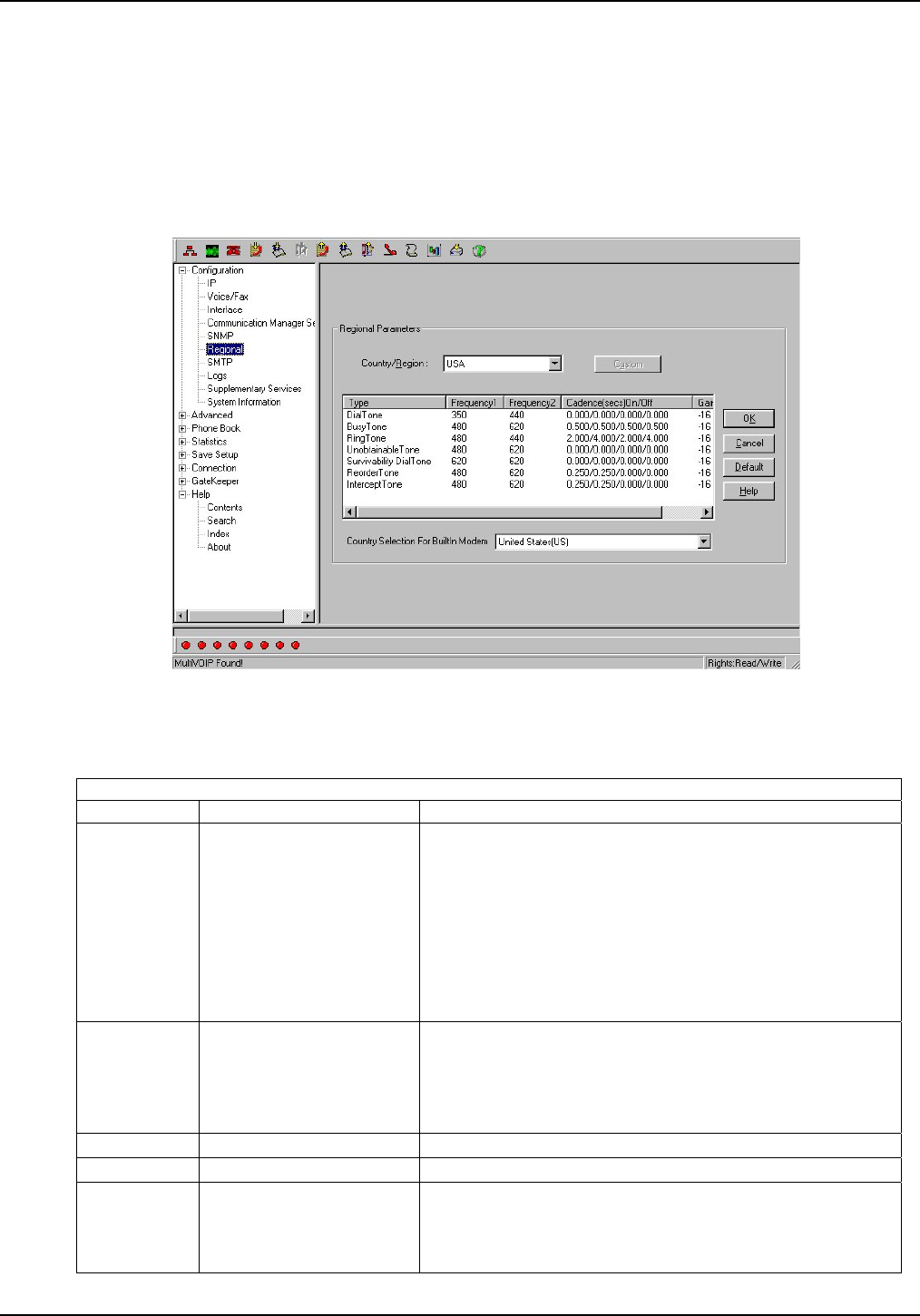Click the Frequency1 column header

pyautogui.click(x=475, y=403)
